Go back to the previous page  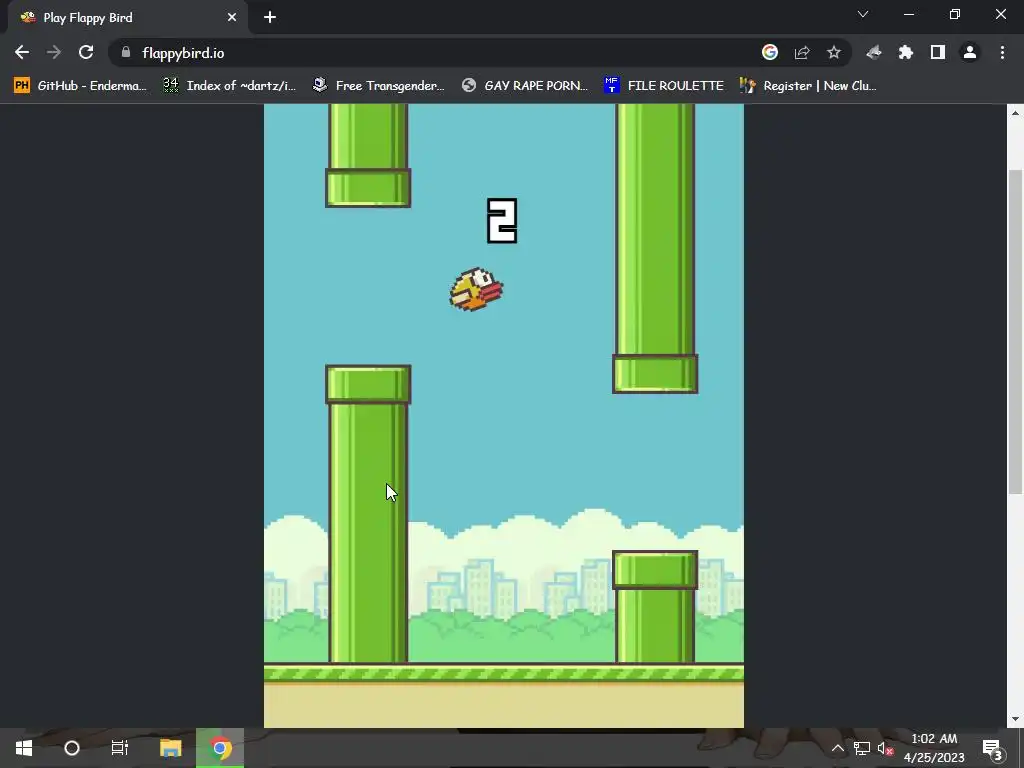(x=22, y=52)
